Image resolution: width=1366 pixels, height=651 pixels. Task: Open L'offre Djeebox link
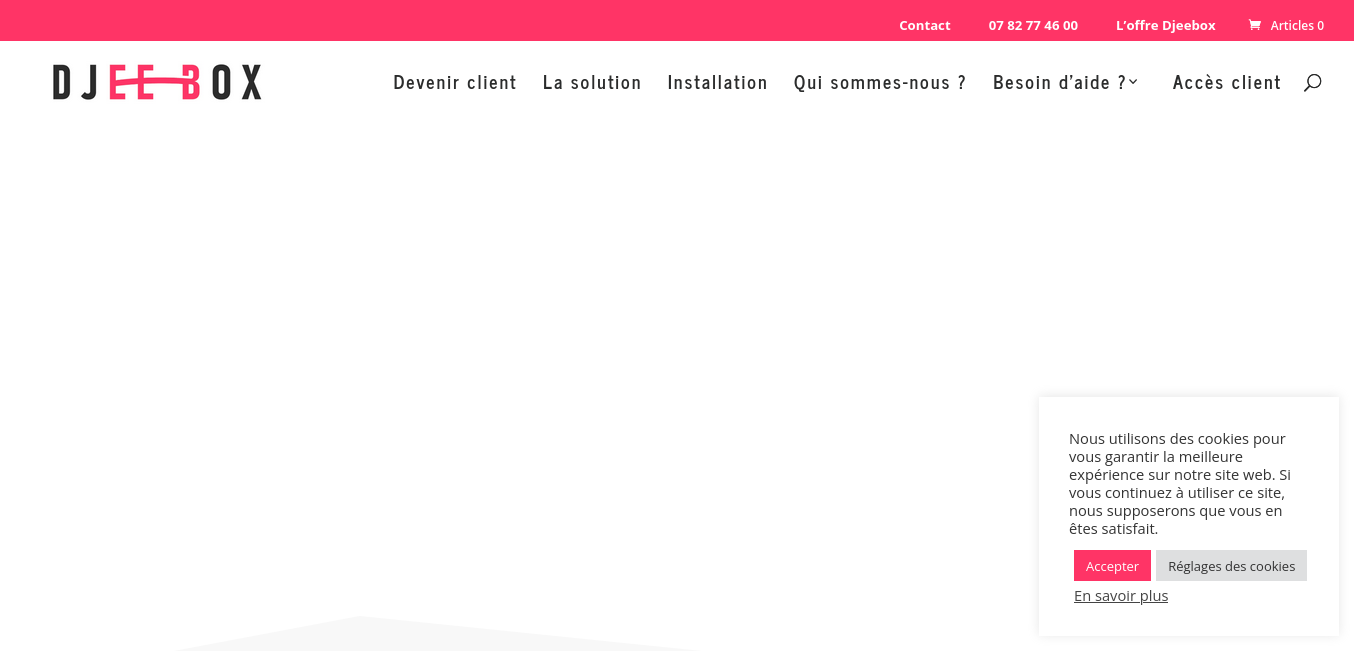[1166, 25]
